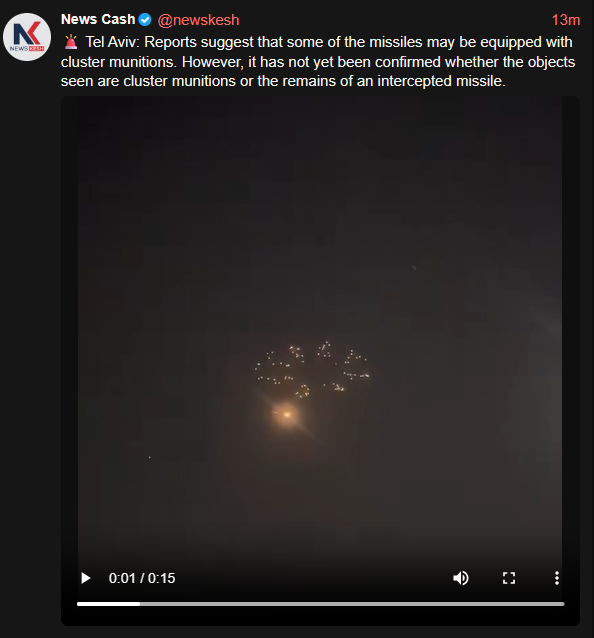Open the post via the 13m timestamp
Screen dimensions: 594x638
[566, 20]
